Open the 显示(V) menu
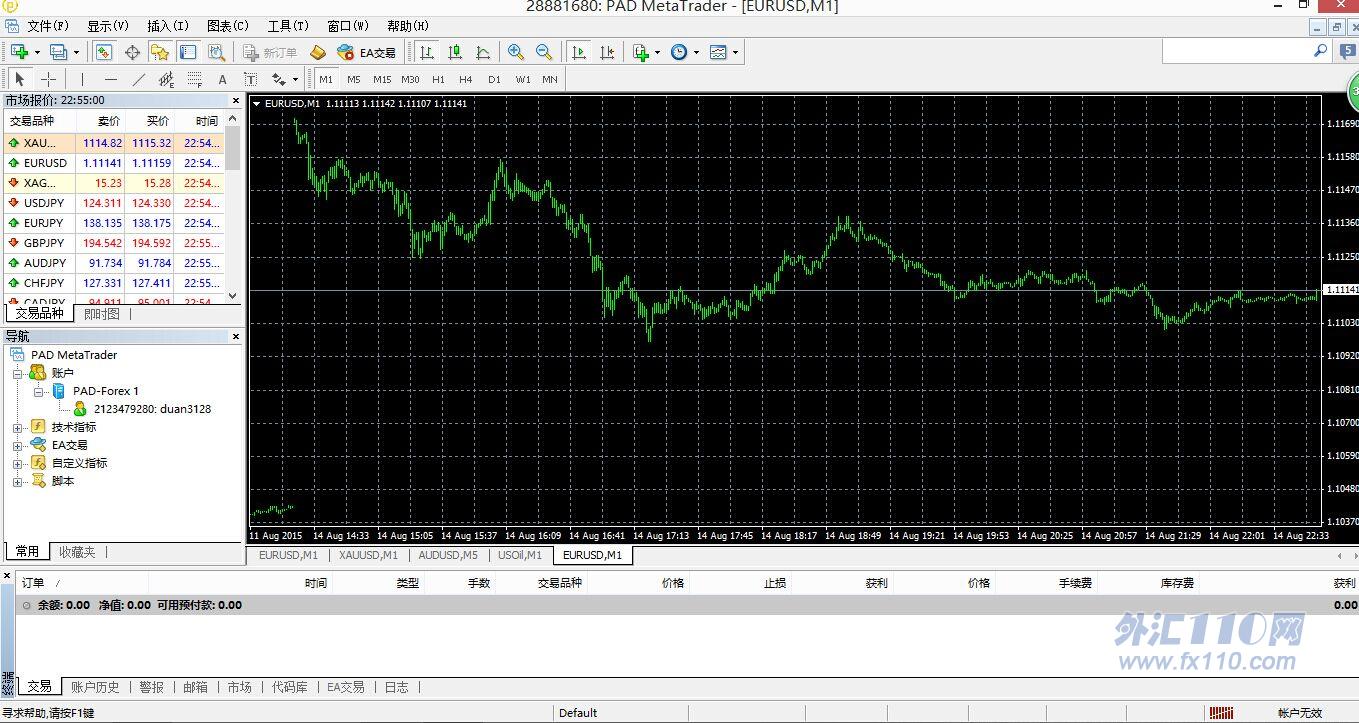1359x723 pixels. click(x=108, y=26)
